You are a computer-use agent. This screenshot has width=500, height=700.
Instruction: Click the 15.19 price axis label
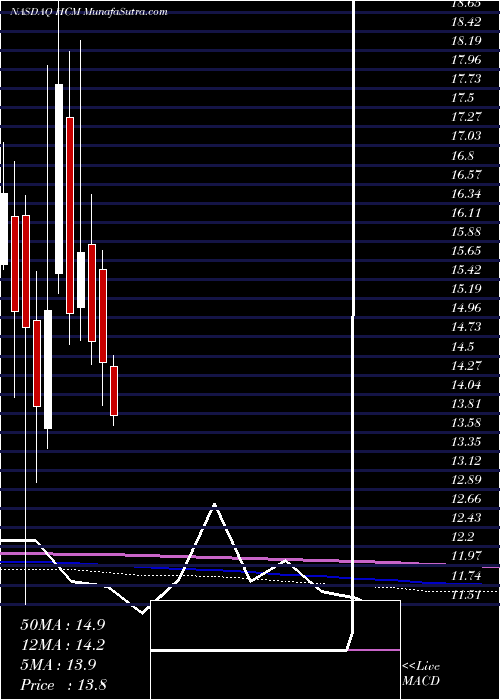click(466, 289)
